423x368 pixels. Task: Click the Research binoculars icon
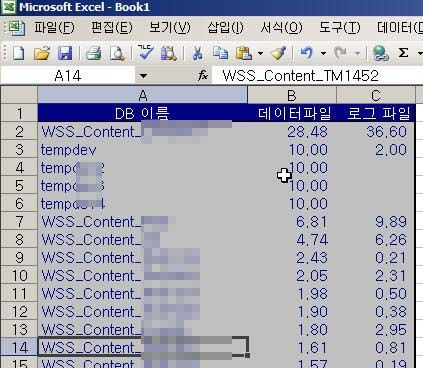[x=169, y=53]
